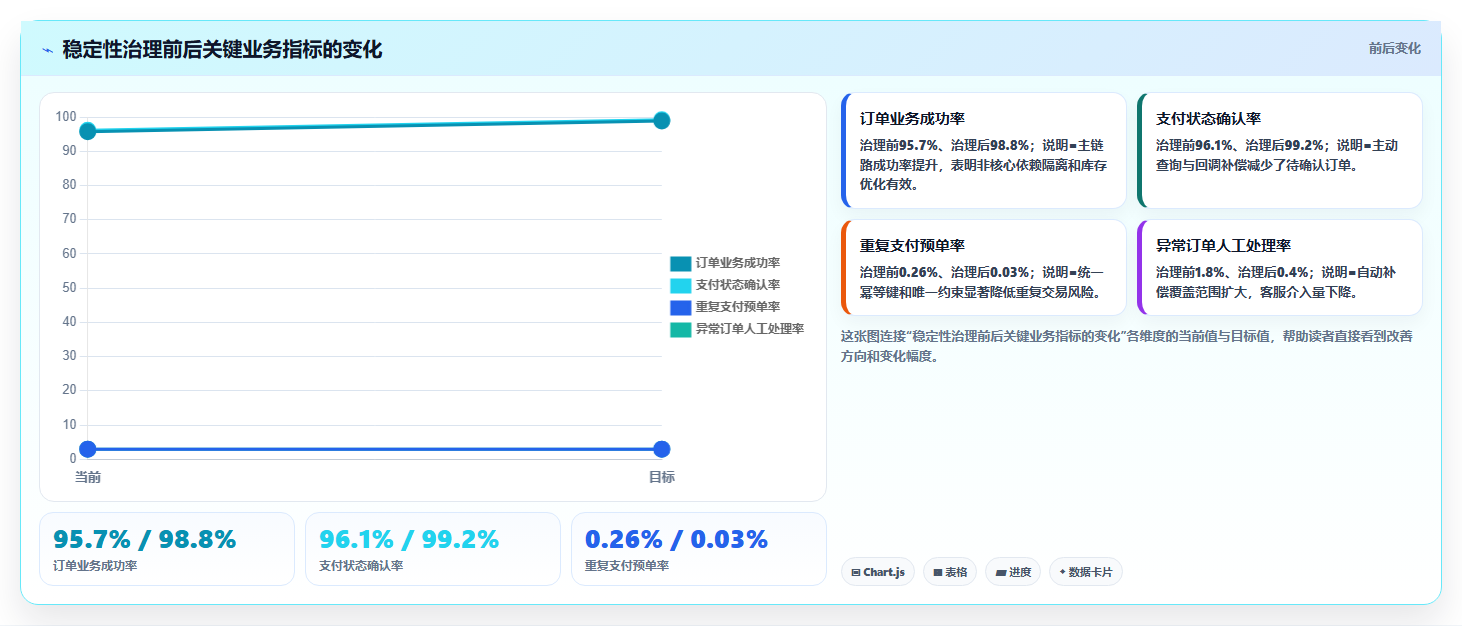Click the 表格 tag label
Screen dimensions: 1462x626
(956, 573)
